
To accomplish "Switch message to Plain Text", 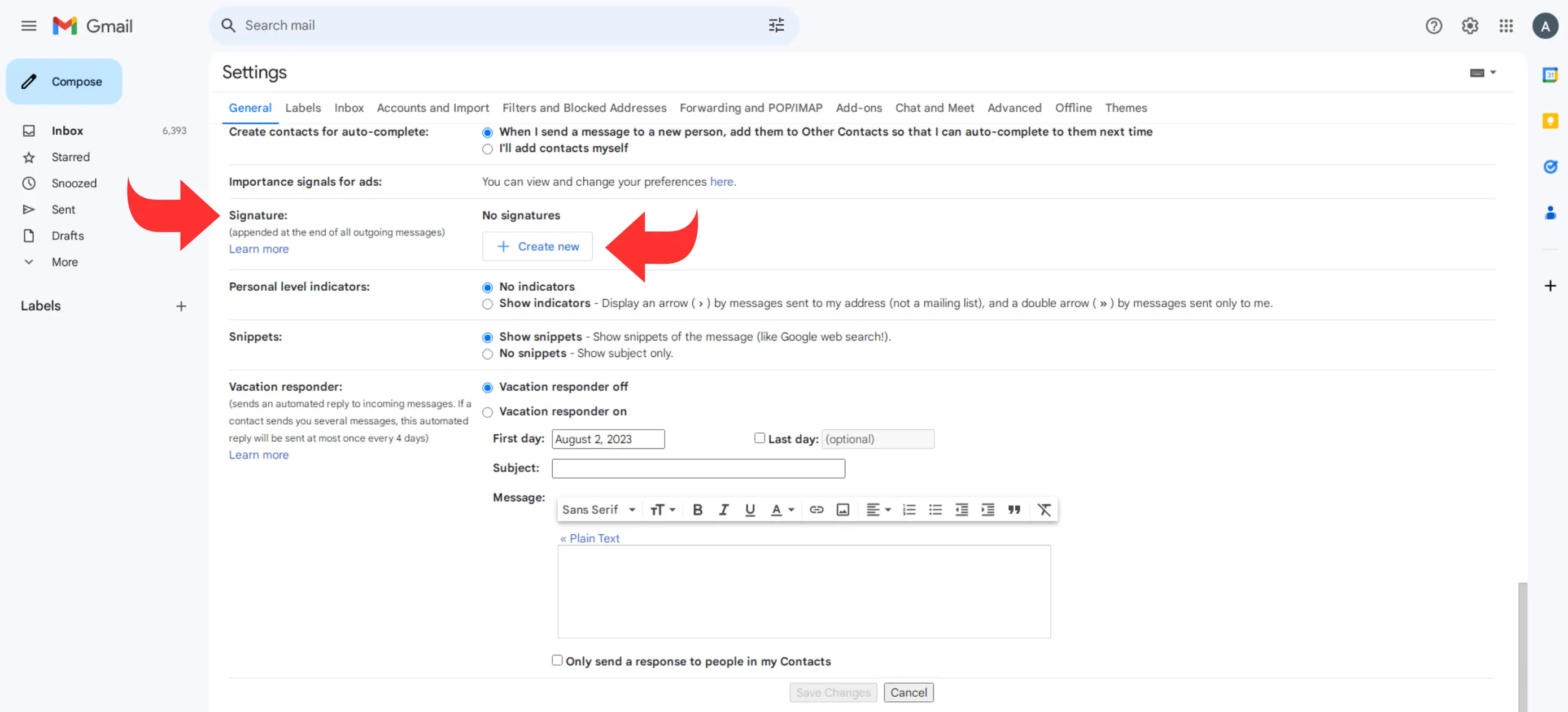I will 589,538.
